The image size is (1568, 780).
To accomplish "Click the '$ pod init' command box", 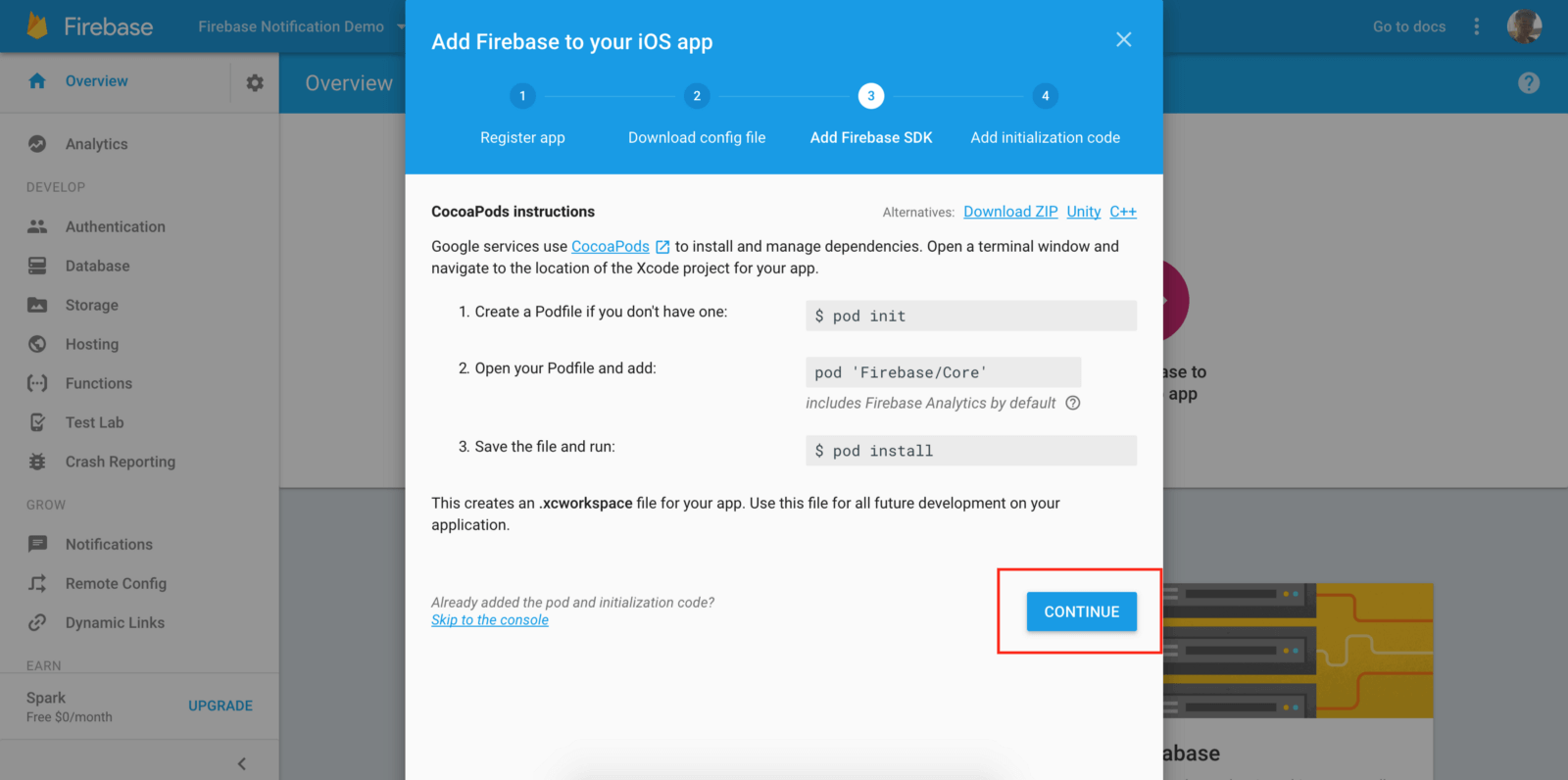I will pos(971,316).
